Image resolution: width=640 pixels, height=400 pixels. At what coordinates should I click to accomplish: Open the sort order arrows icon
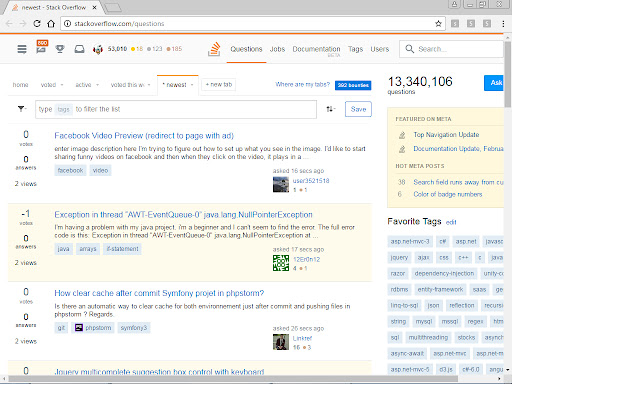pos(330,109)
